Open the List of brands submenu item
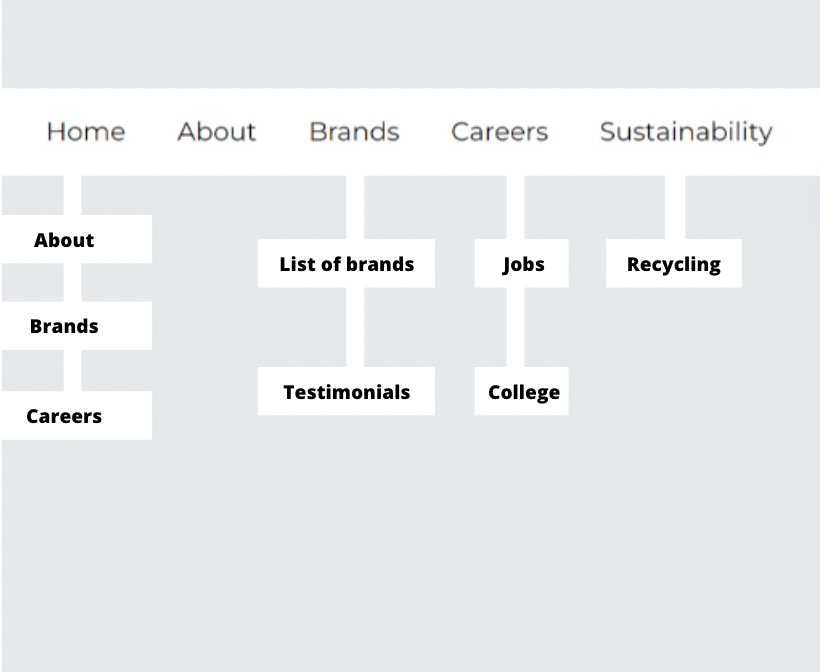Screen dimensions: 820x672 tap(346, 264)
